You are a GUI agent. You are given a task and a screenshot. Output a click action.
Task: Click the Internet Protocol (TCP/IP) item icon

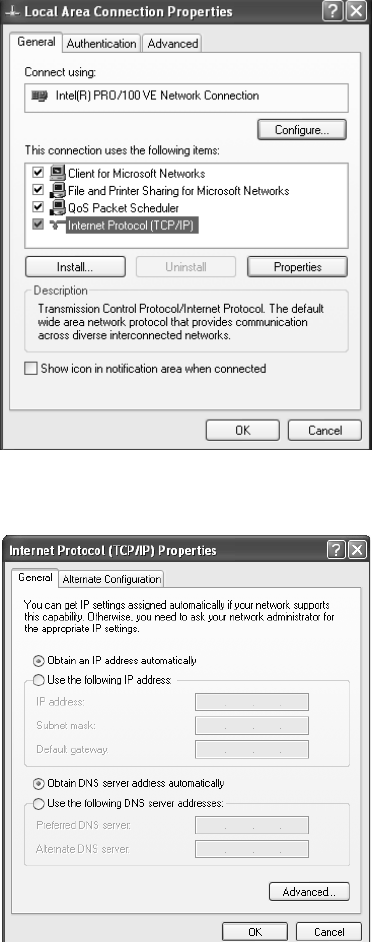pos(58,226)
